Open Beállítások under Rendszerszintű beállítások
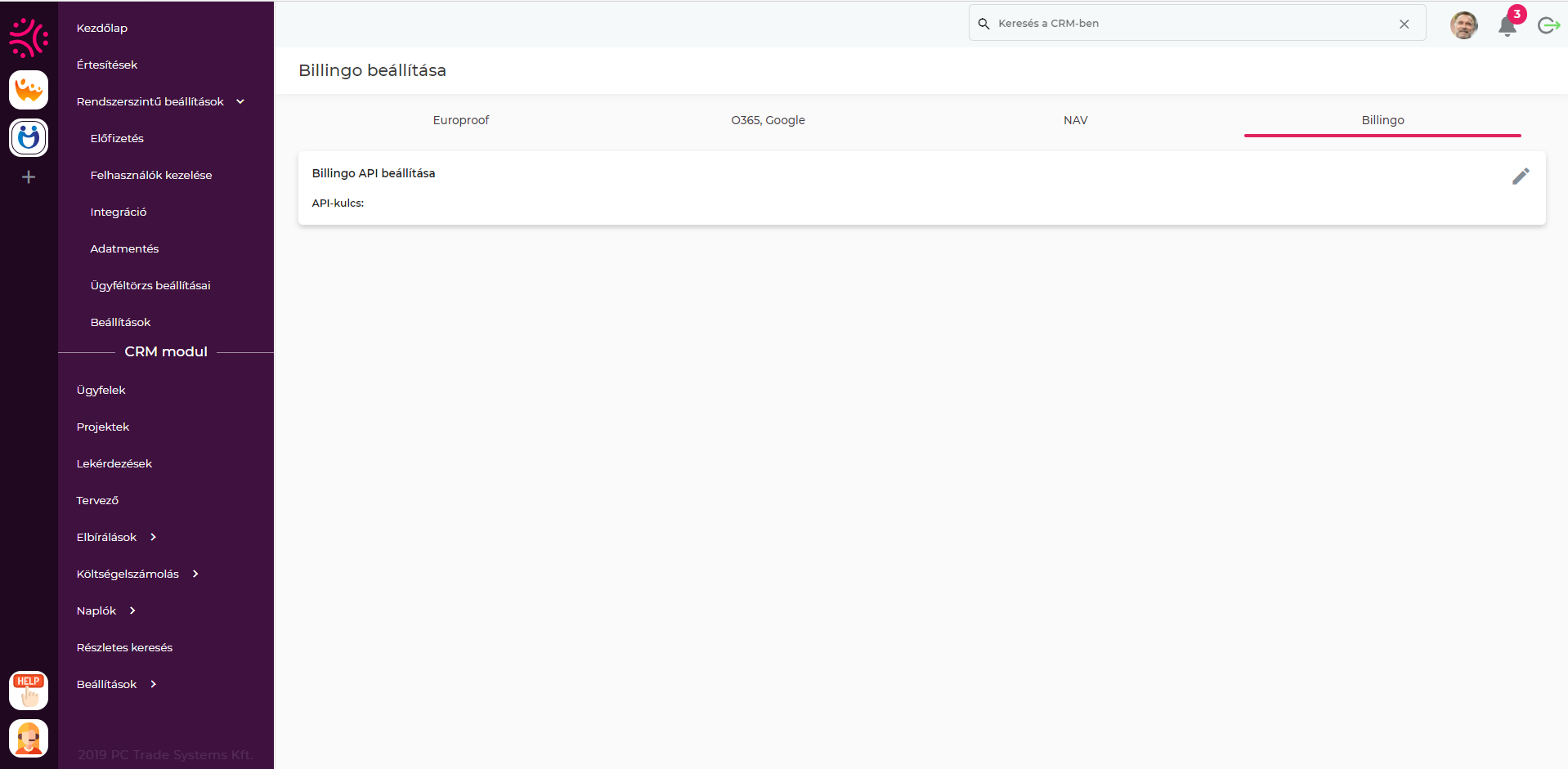The width and height of the screenshot is (1568, 769). point(120,322)
